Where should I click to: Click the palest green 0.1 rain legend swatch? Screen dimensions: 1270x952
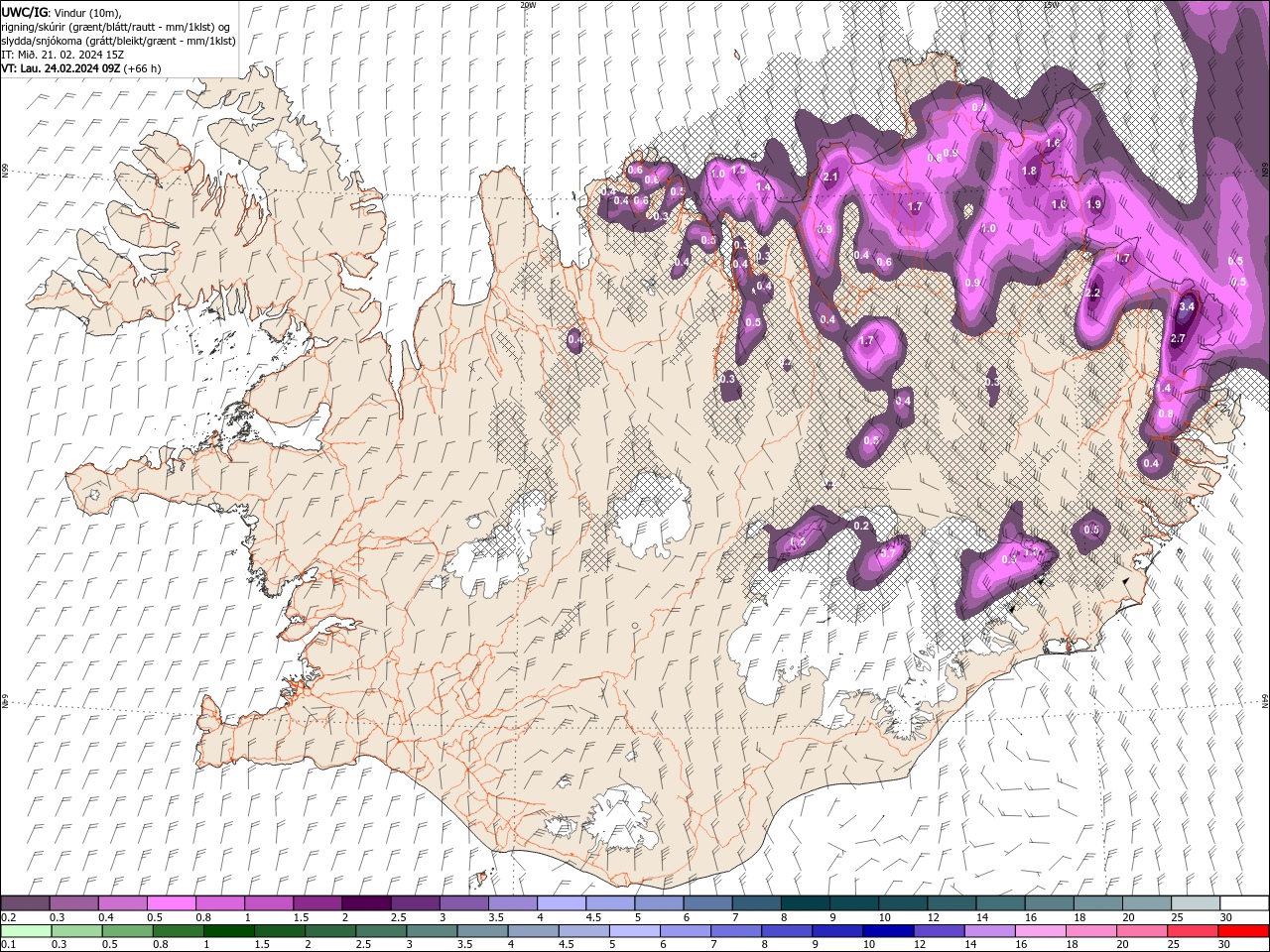coord(26,931)
